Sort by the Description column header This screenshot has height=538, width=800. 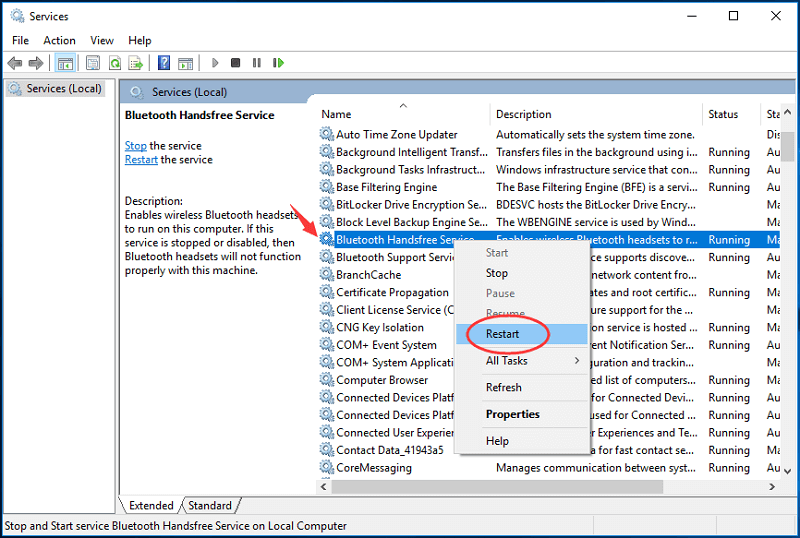tap(596, 114)
